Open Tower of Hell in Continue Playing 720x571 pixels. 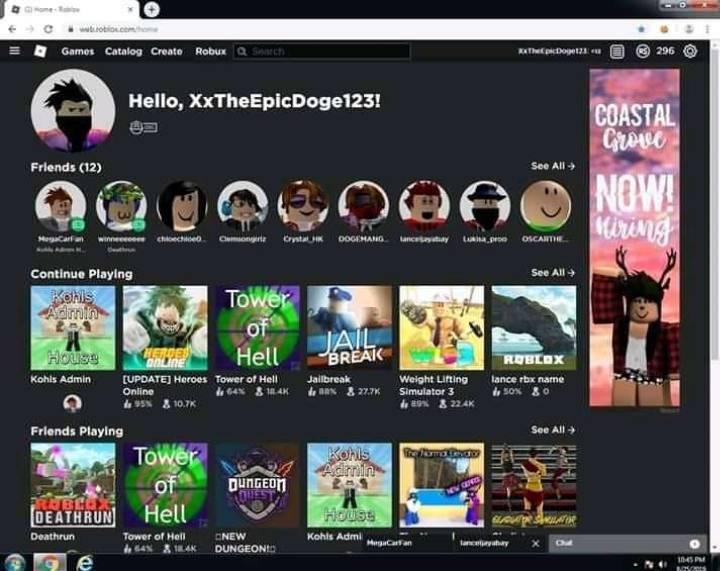(258, 328)
